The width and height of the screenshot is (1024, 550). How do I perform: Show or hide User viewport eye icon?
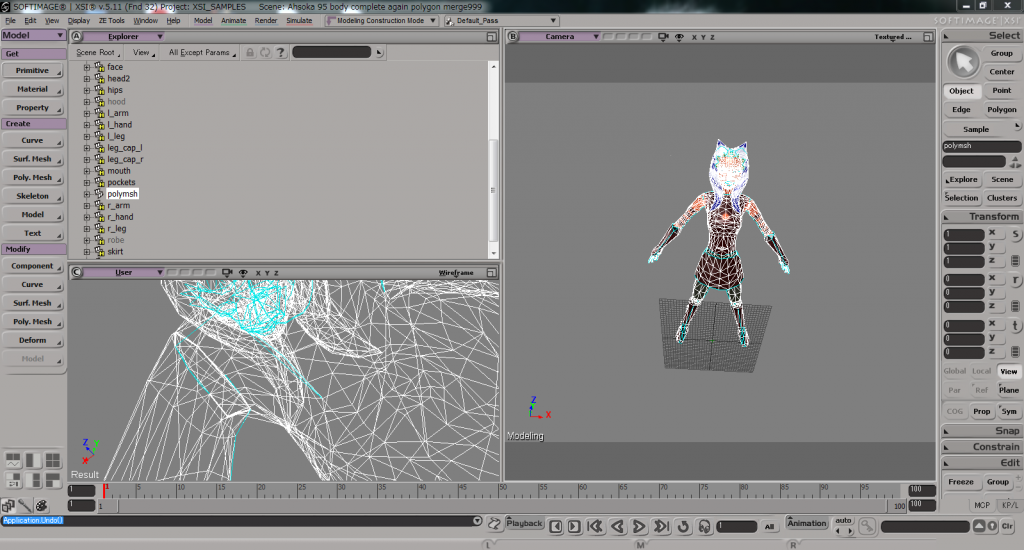click(x=243, y=272)
